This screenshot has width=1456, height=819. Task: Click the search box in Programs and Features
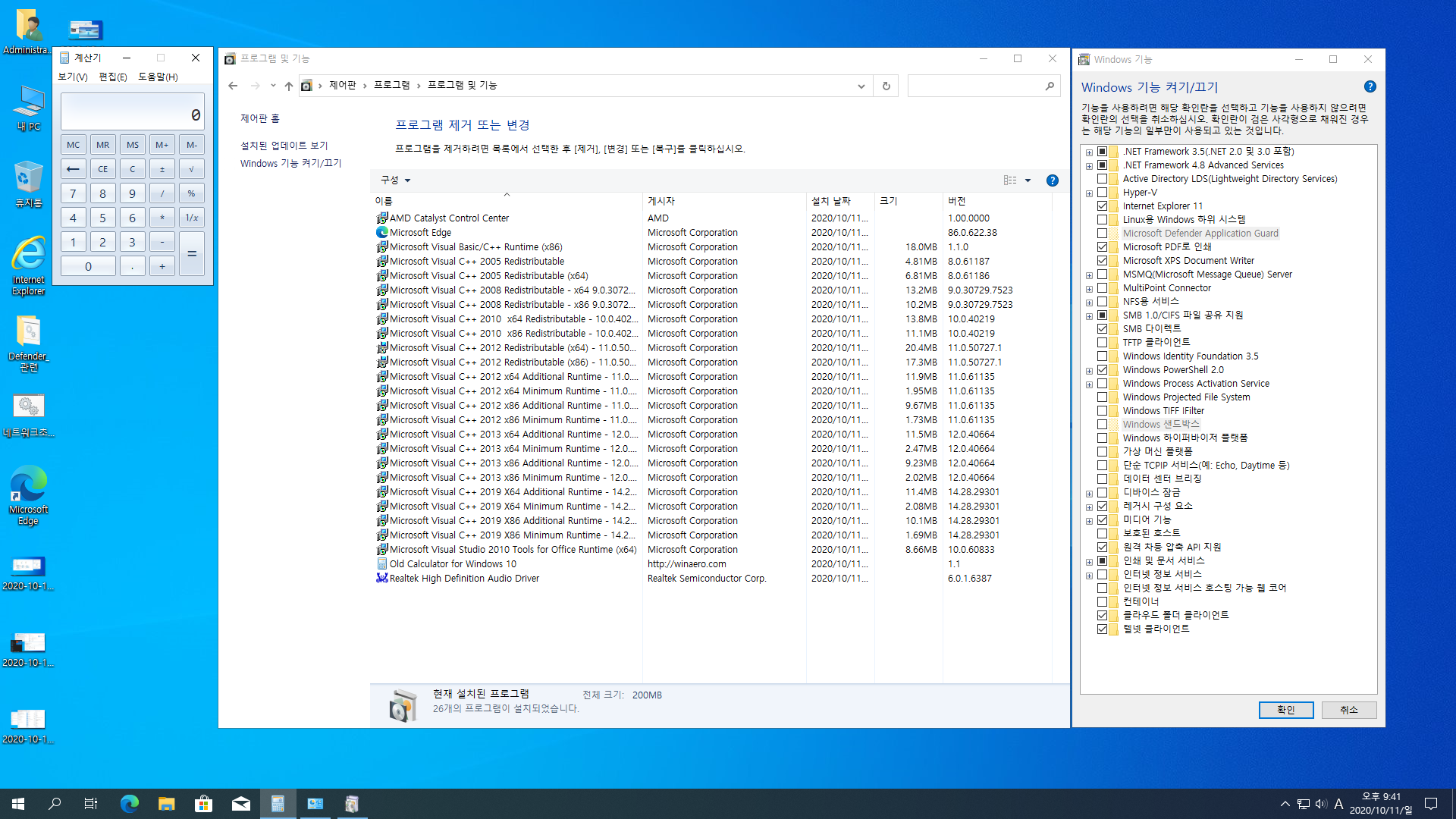974,86
